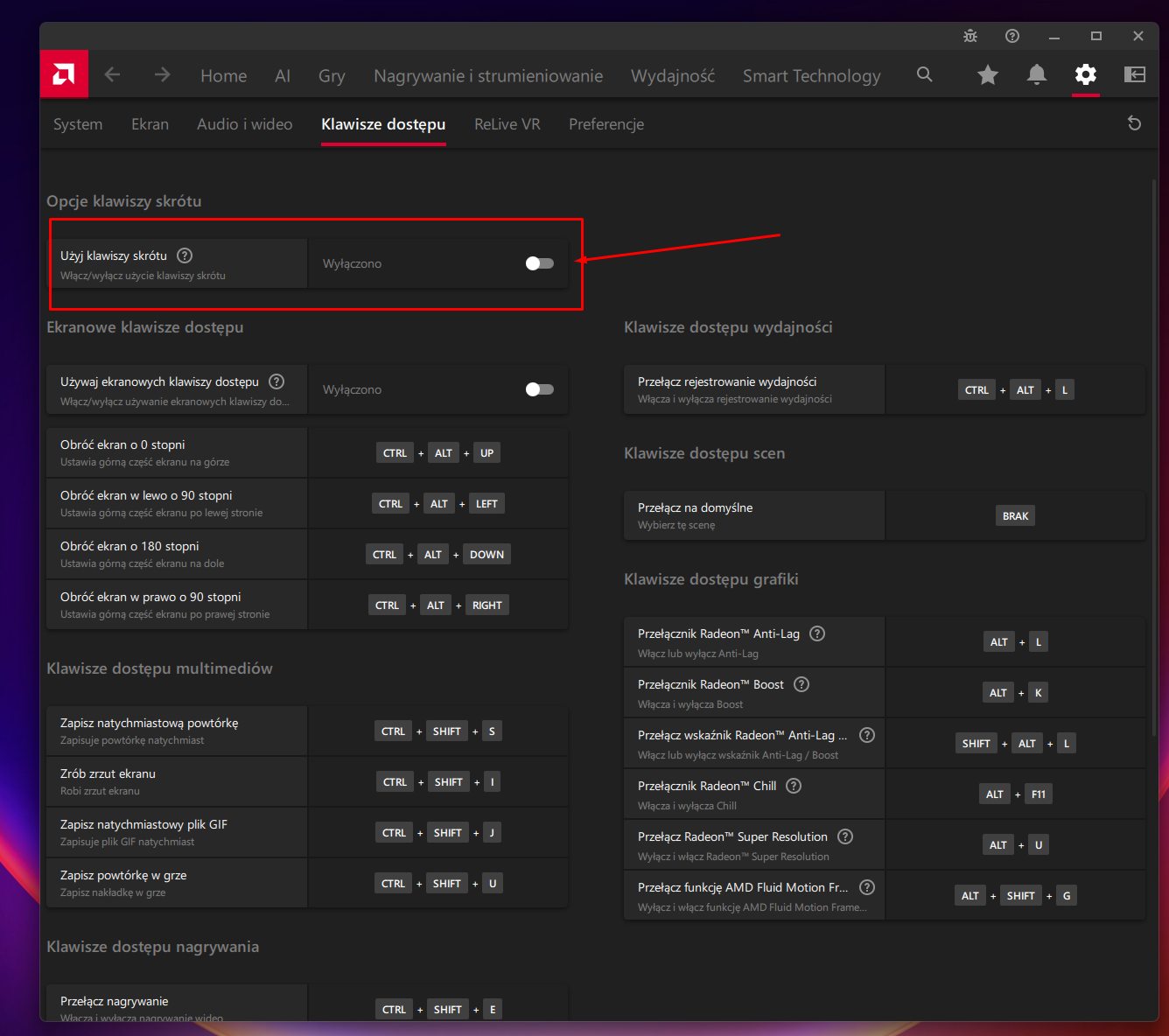Toggle the sidebar panel icon
Screen dimensions: 1169x1036
click(x=1135, y=75)
